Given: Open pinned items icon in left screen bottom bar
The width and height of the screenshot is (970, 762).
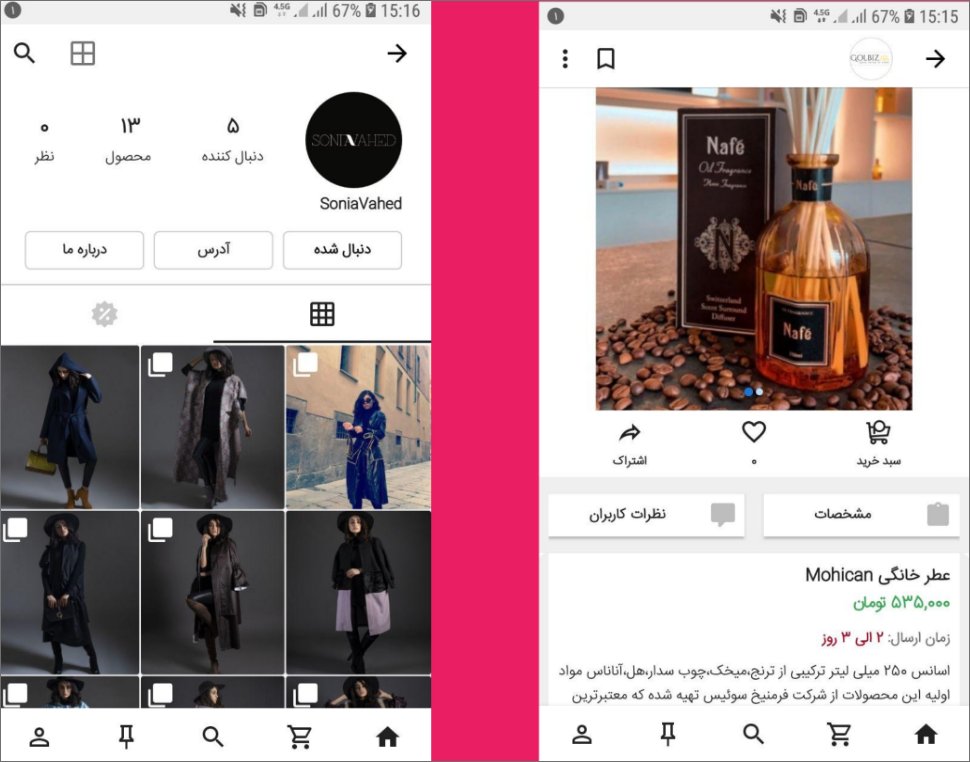Looking at the screenshot, I should click(x=126, y=737).
